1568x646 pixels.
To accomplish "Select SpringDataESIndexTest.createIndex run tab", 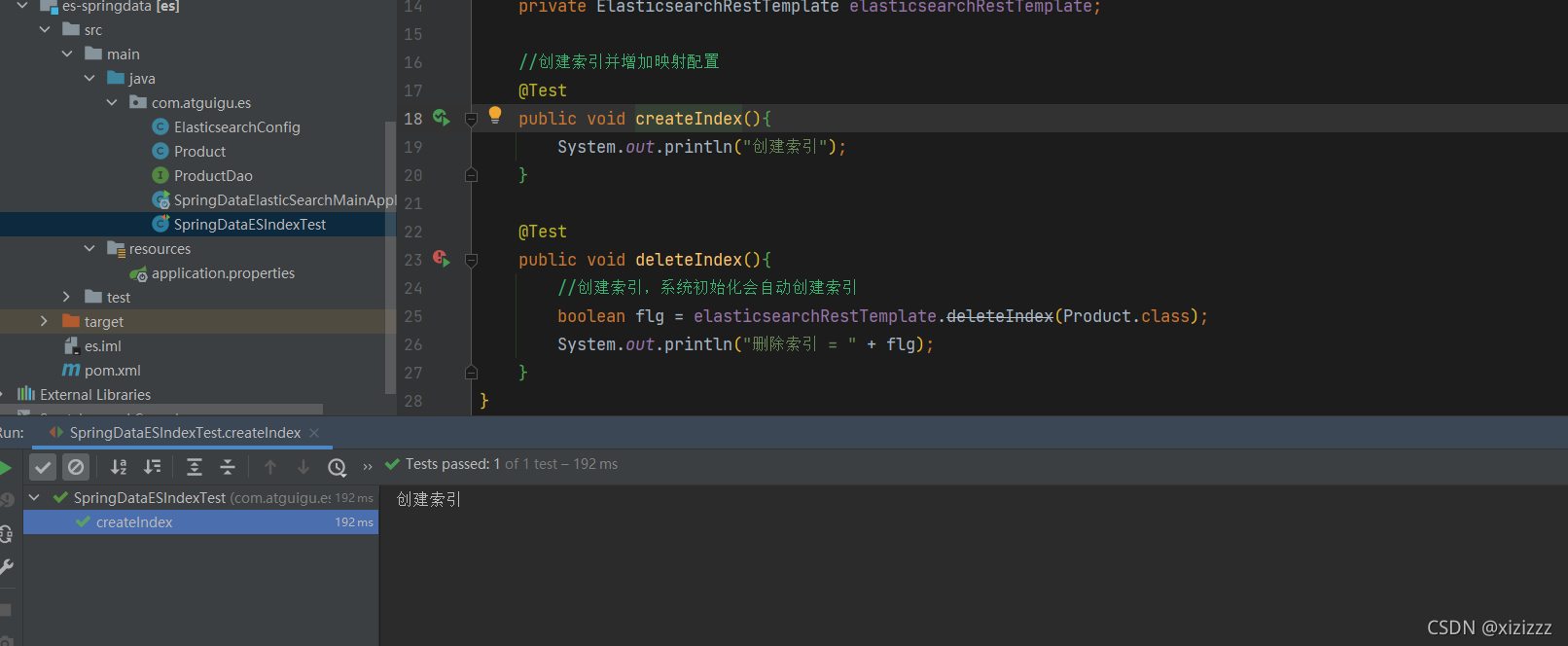I will [185, 432].
